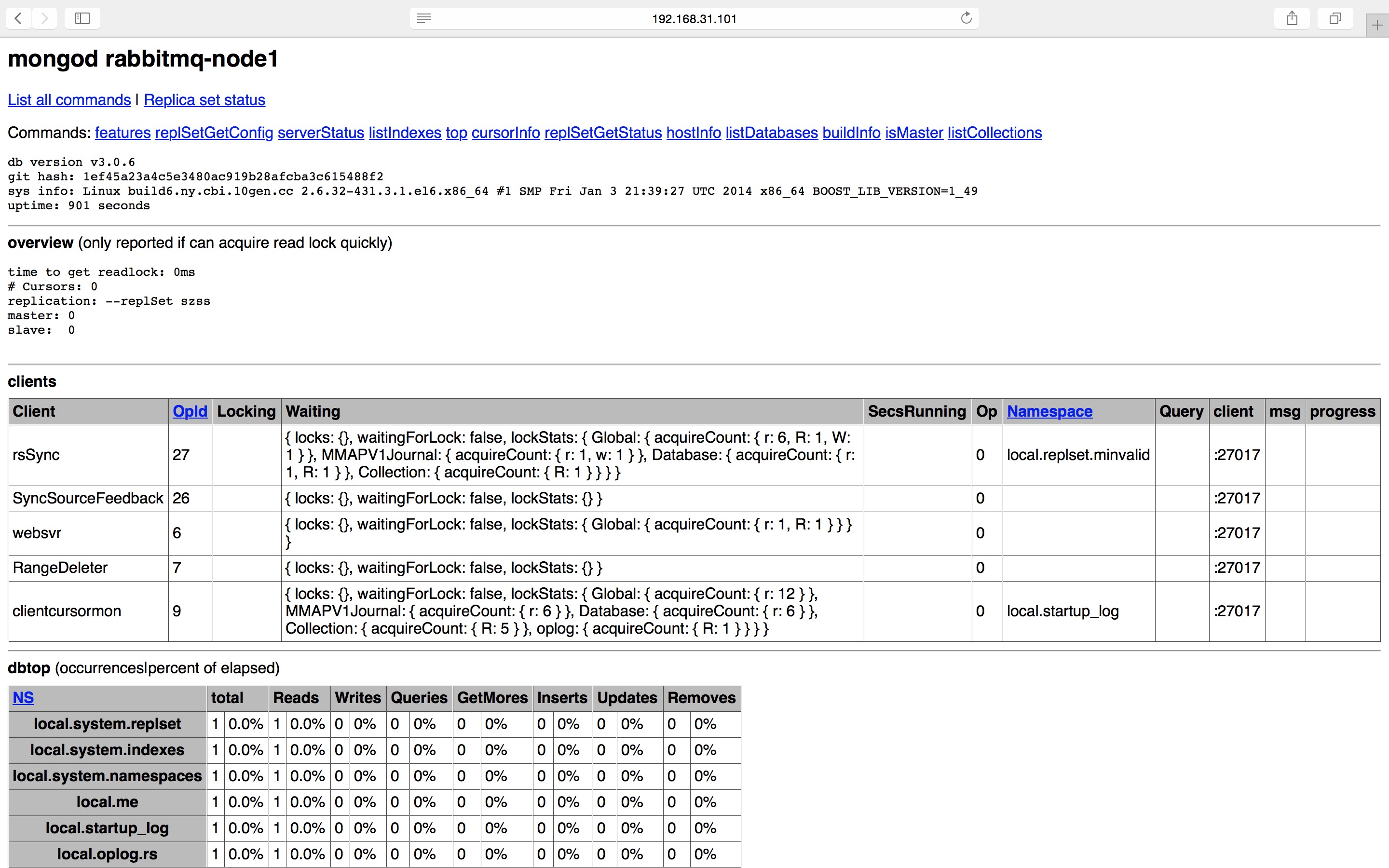Select the clientcursormon client cell
Viewport: 1389px width, 868px height.
click(x=88, y=611)
